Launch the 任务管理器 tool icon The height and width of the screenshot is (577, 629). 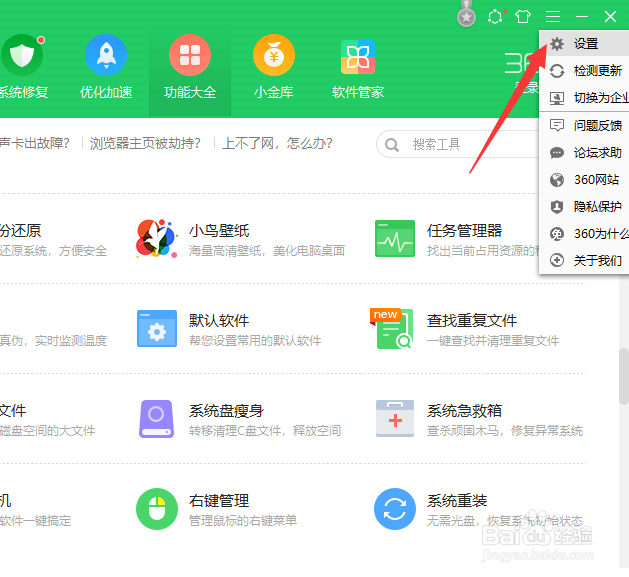click(x=395, y=238)
